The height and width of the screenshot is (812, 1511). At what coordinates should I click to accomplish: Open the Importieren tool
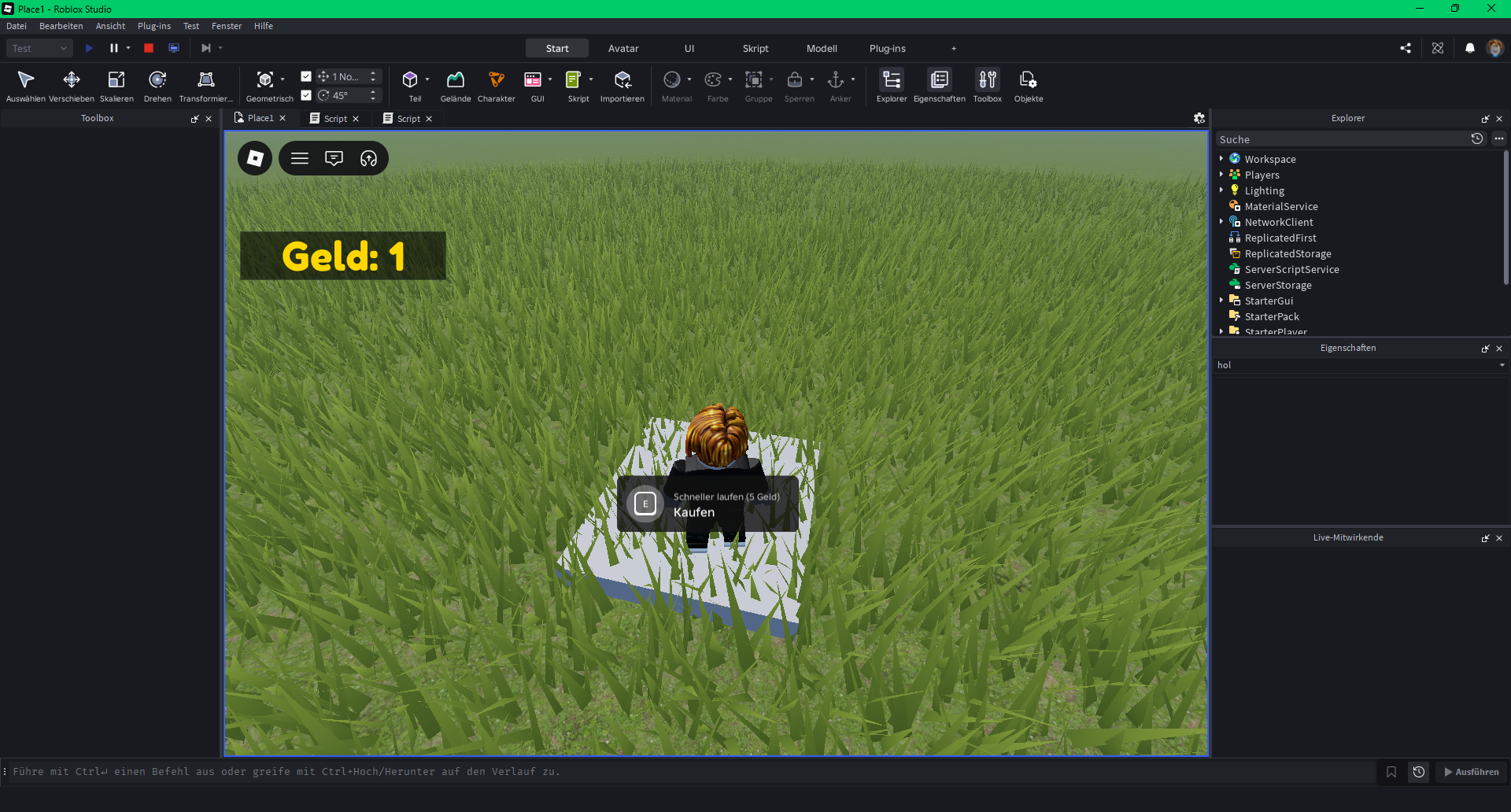623,86
